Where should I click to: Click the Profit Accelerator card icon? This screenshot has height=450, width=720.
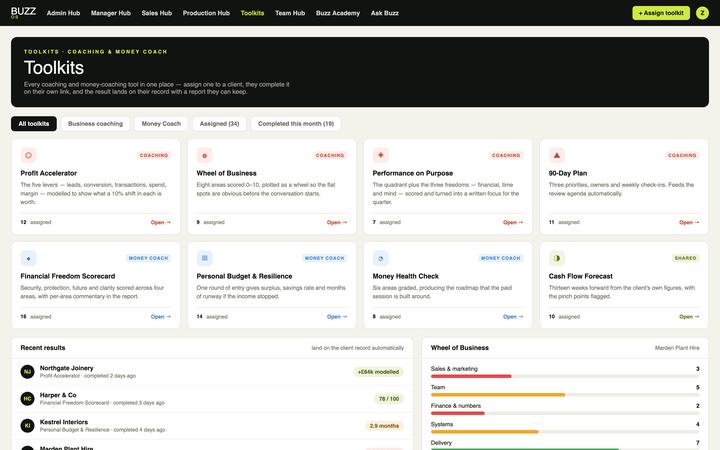(x=28, y=155)
